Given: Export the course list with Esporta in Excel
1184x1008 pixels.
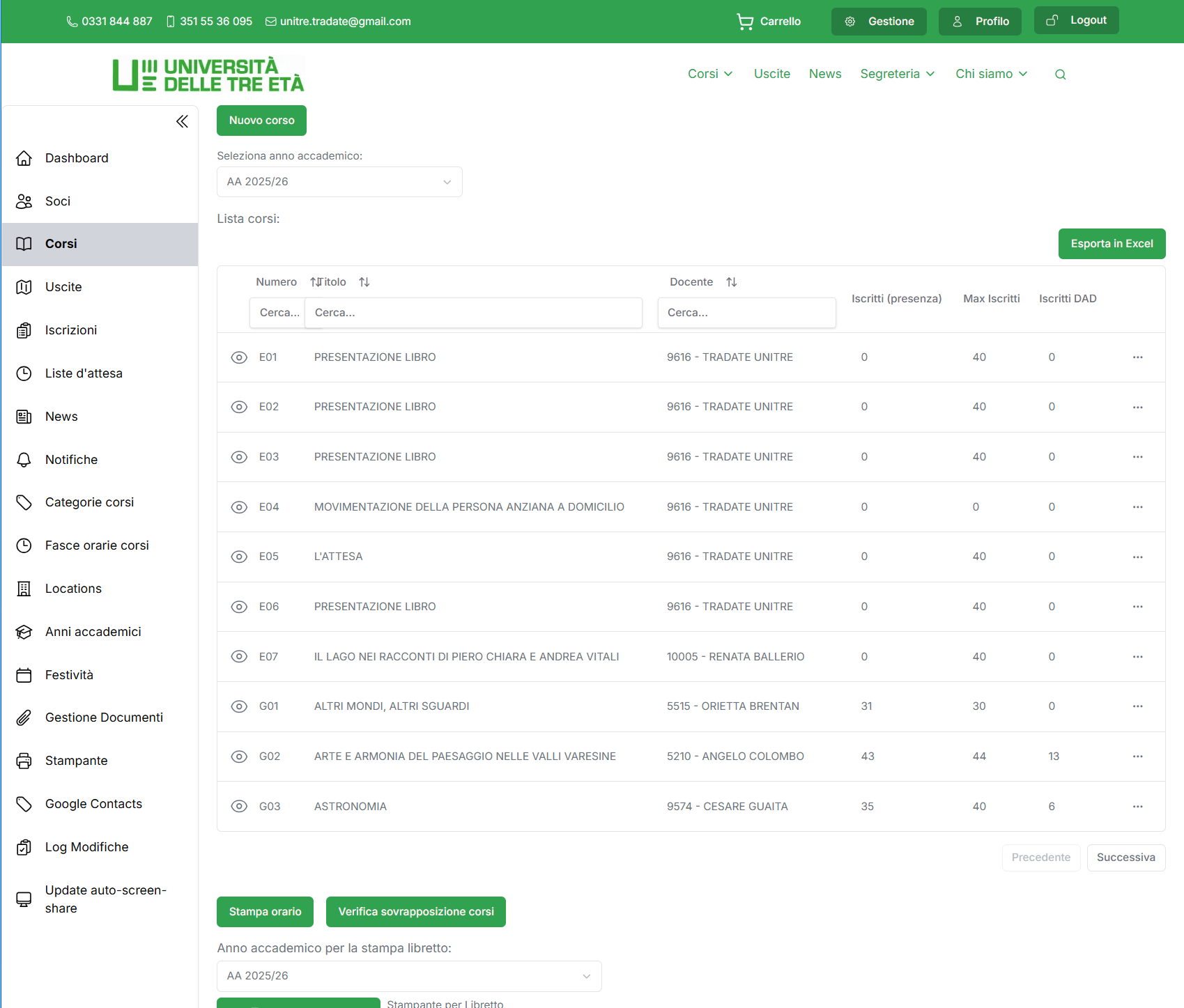Looking at the screenshot, I should 1112,244.
